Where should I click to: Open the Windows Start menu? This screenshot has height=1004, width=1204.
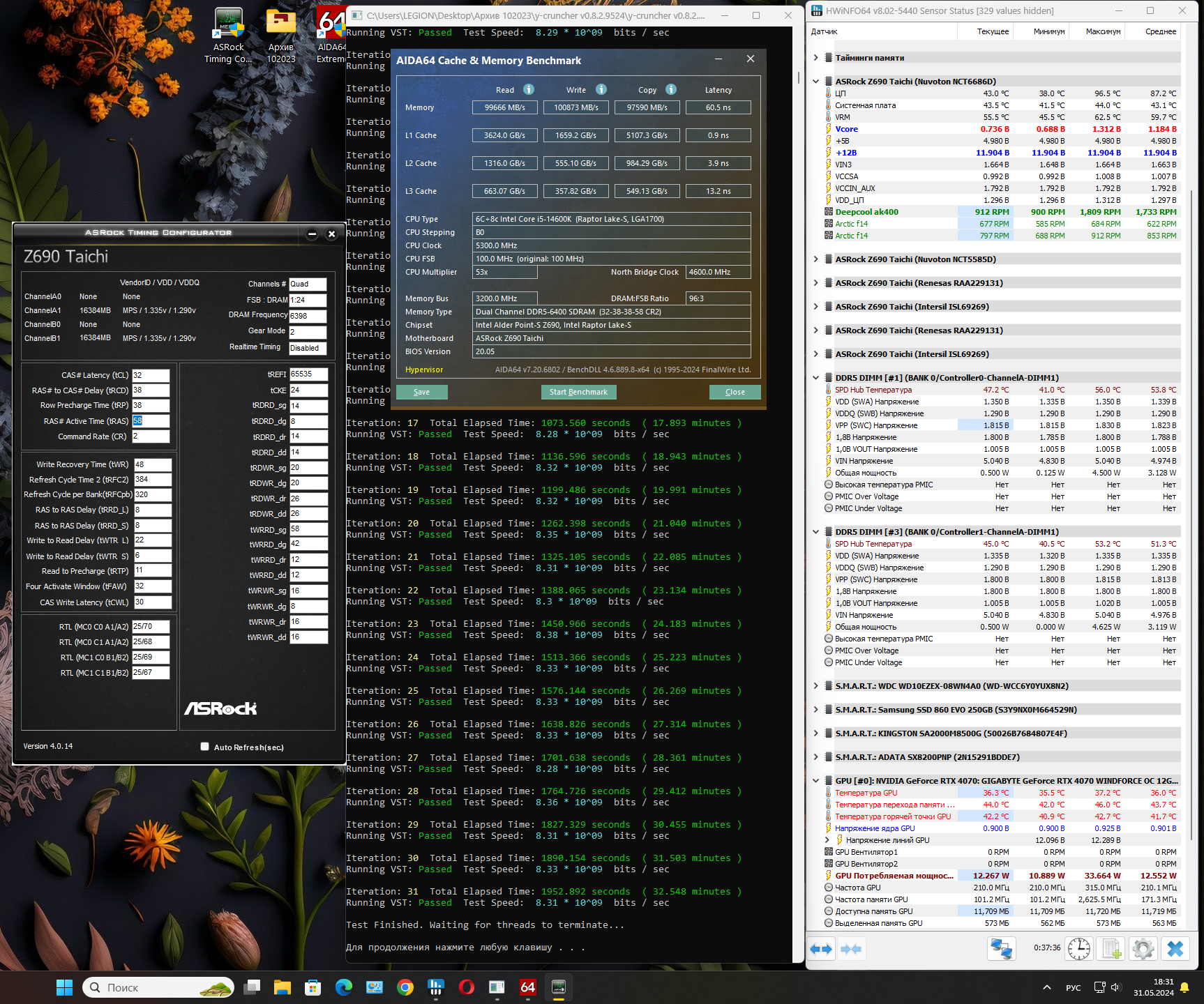(x=64, y=987)
